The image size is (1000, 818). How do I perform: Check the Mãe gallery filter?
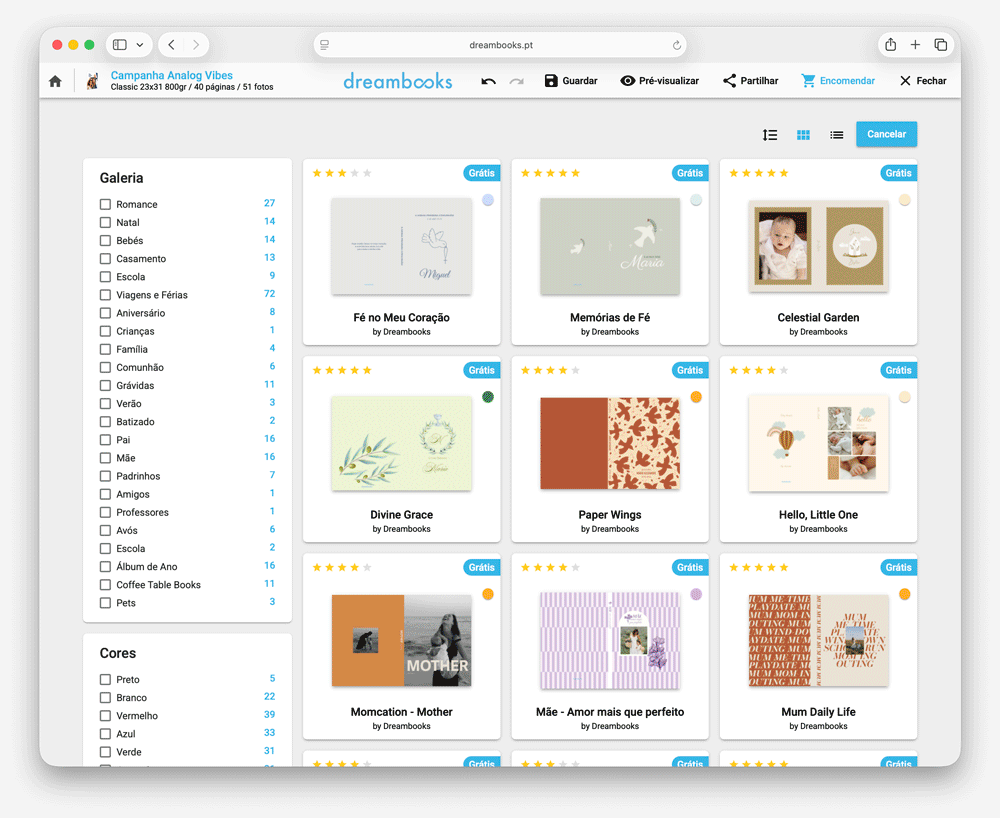click(105, 458)
